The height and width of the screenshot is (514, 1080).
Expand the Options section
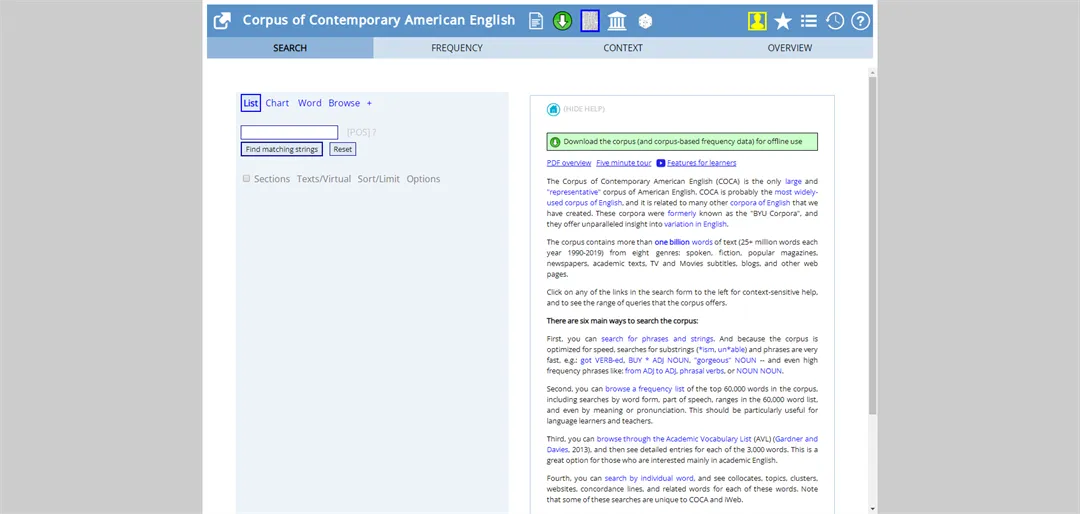pos(423,179)
